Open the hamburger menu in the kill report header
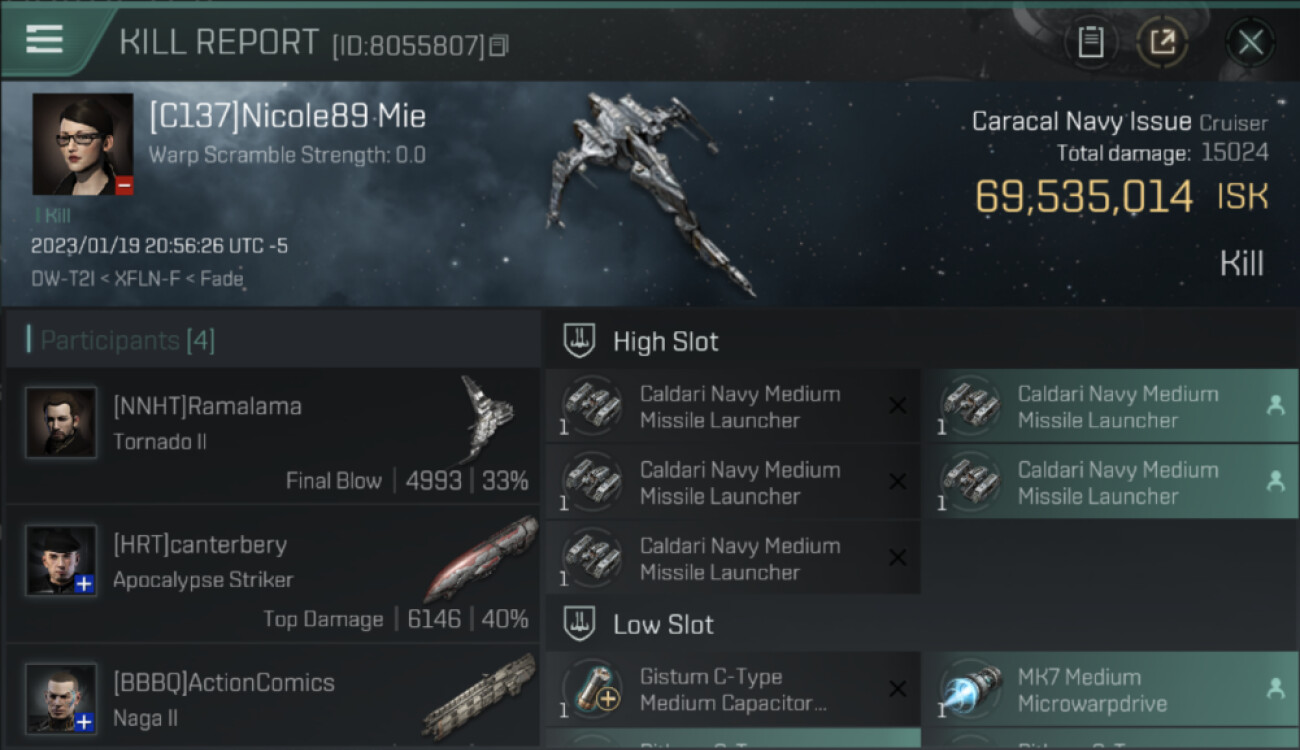The width and height of the screenshot is (1300, 750). (x=44, y=39)
